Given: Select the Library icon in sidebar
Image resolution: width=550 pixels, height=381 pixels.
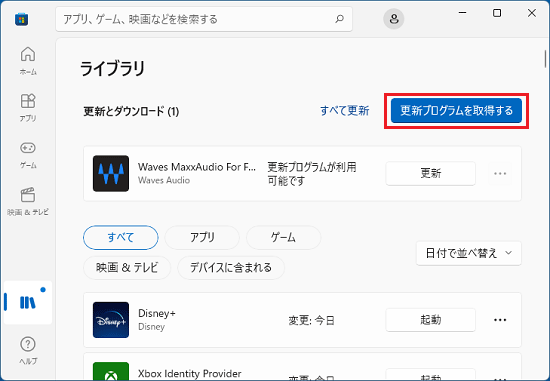Looking at the screenshot, I should [x=28, y=302].
